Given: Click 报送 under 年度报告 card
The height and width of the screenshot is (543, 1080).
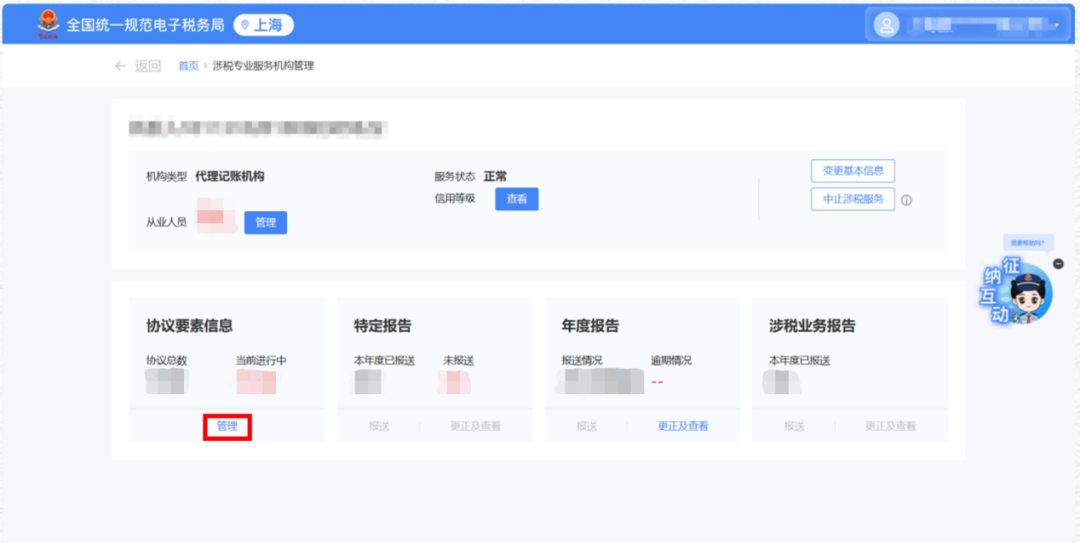Looking at the screenshot, I should 587,427.
